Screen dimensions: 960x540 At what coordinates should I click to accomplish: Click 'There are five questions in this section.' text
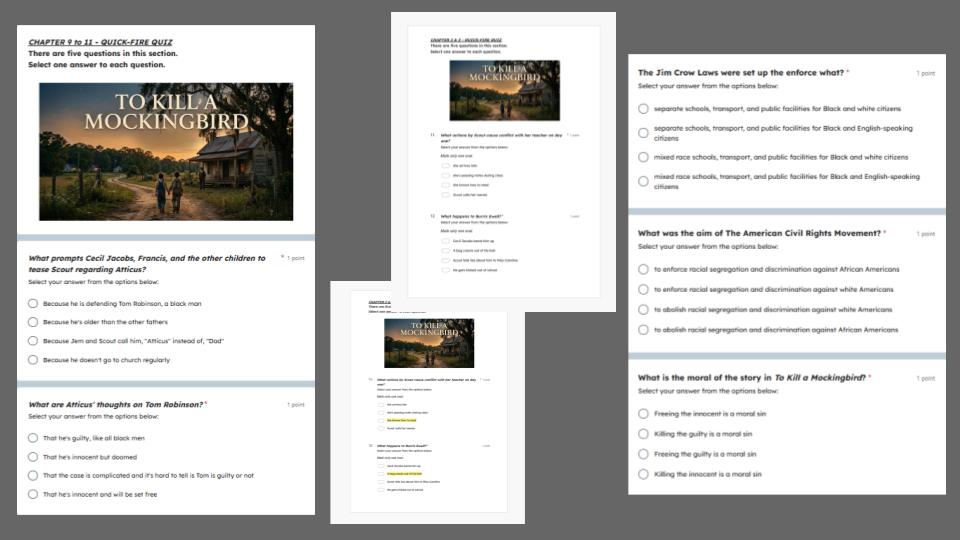pos(103,53)
